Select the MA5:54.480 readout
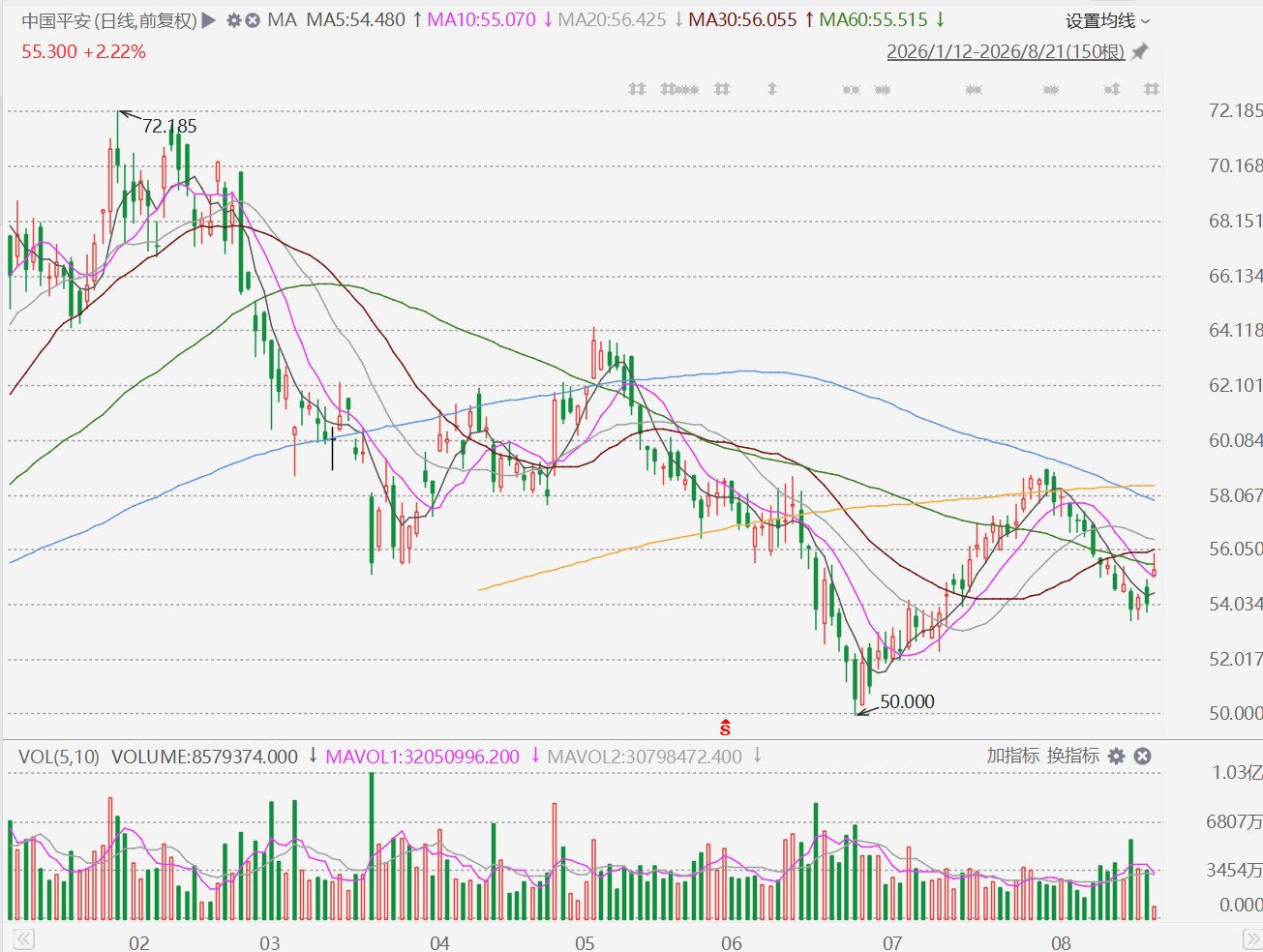This screenshot has width=1263, height=952. pos(355,20)
